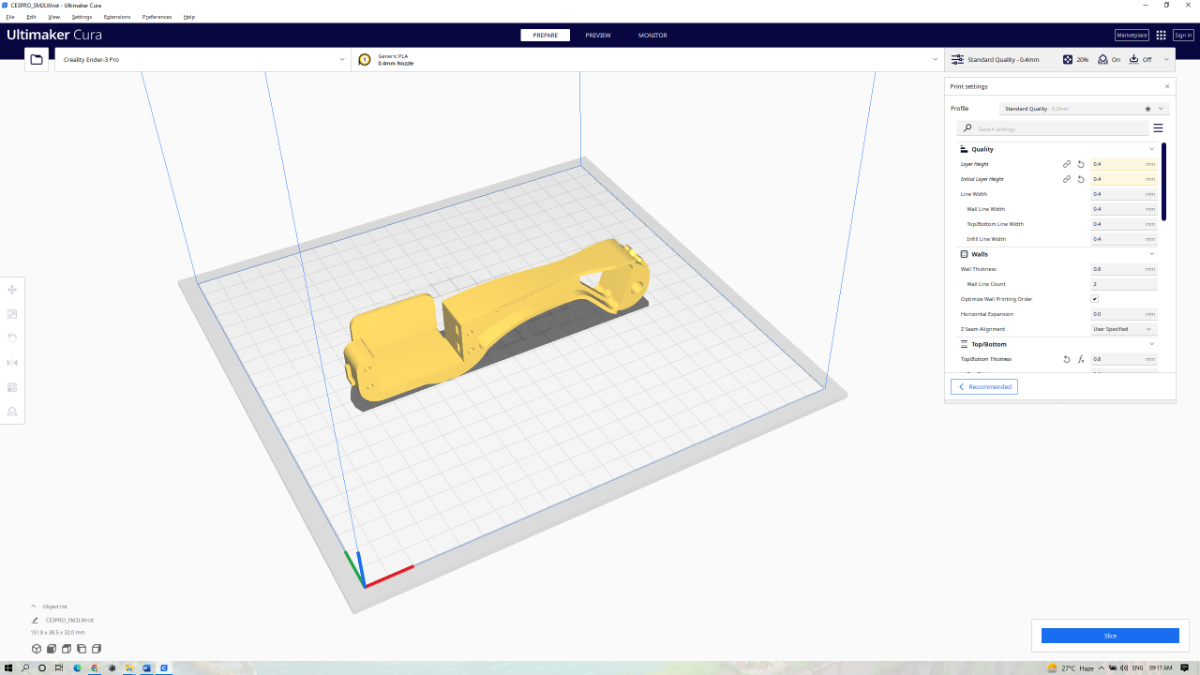Image resolution: width=1200 pixels, height=675 pixels.
Task: Click the Slice button
Action: (1109, 636)
